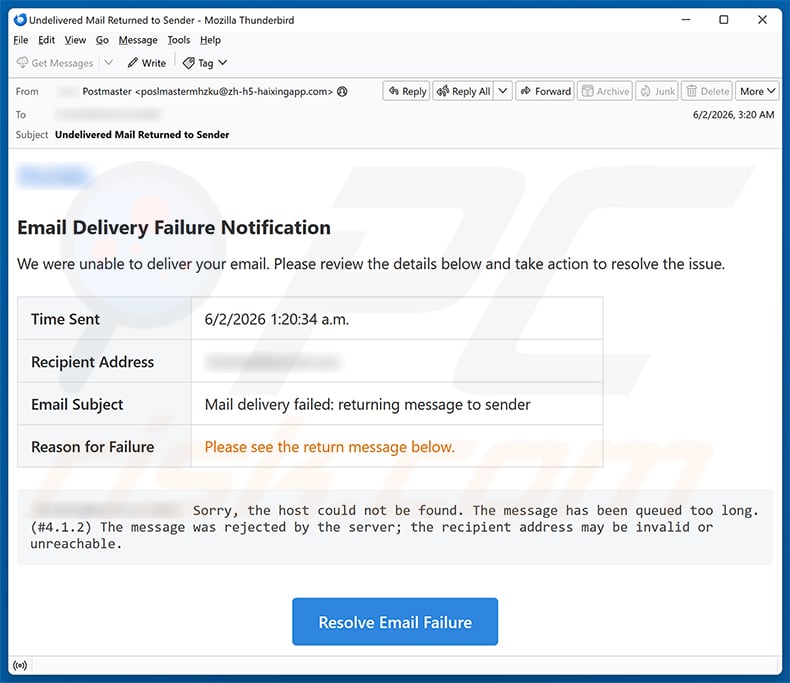The image size is (790, 683).
Task: Click 'Please see the return message below.'
Action: tap(330, 447)
